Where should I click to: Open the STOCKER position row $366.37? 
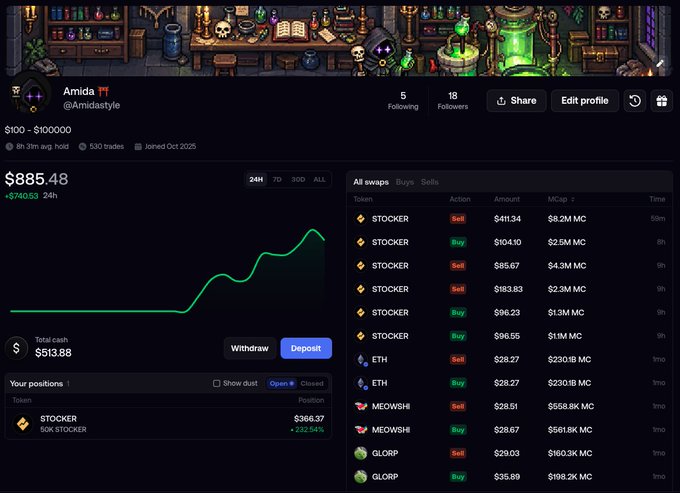click(168, 424)
